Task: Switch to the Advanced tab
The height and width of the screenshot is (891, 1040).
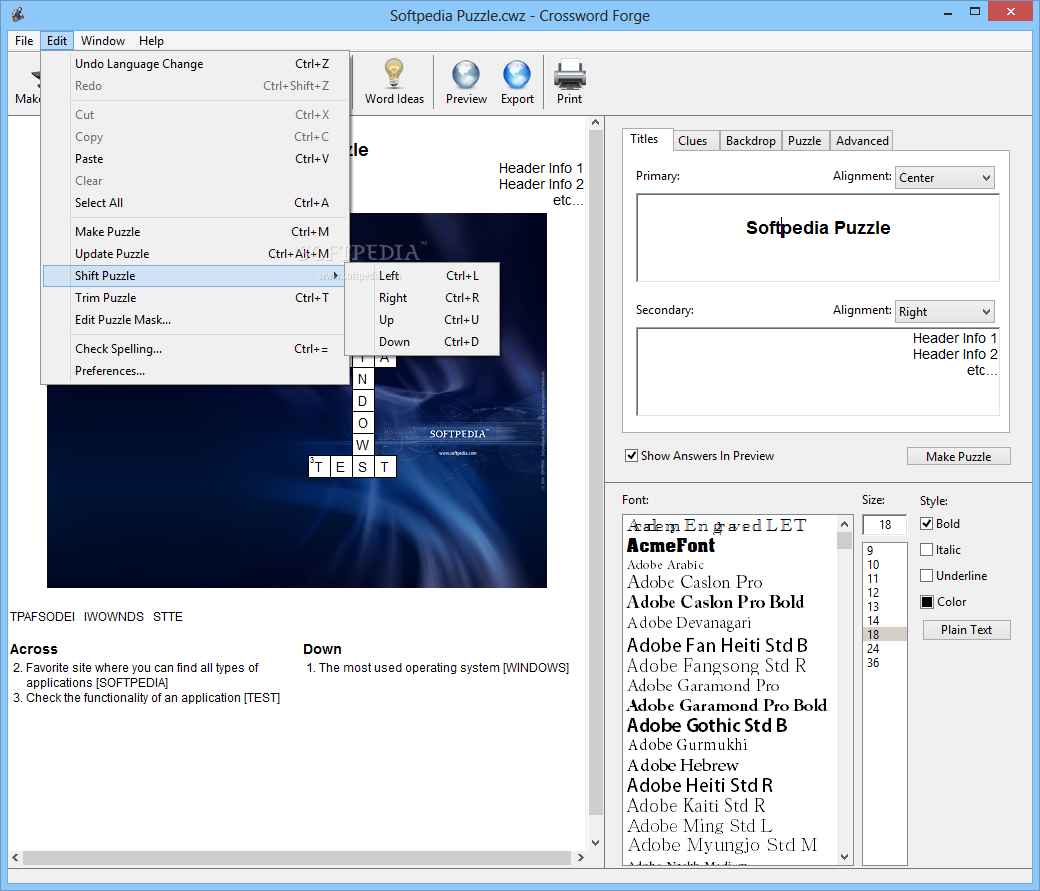Action: [x=862, y=141]
